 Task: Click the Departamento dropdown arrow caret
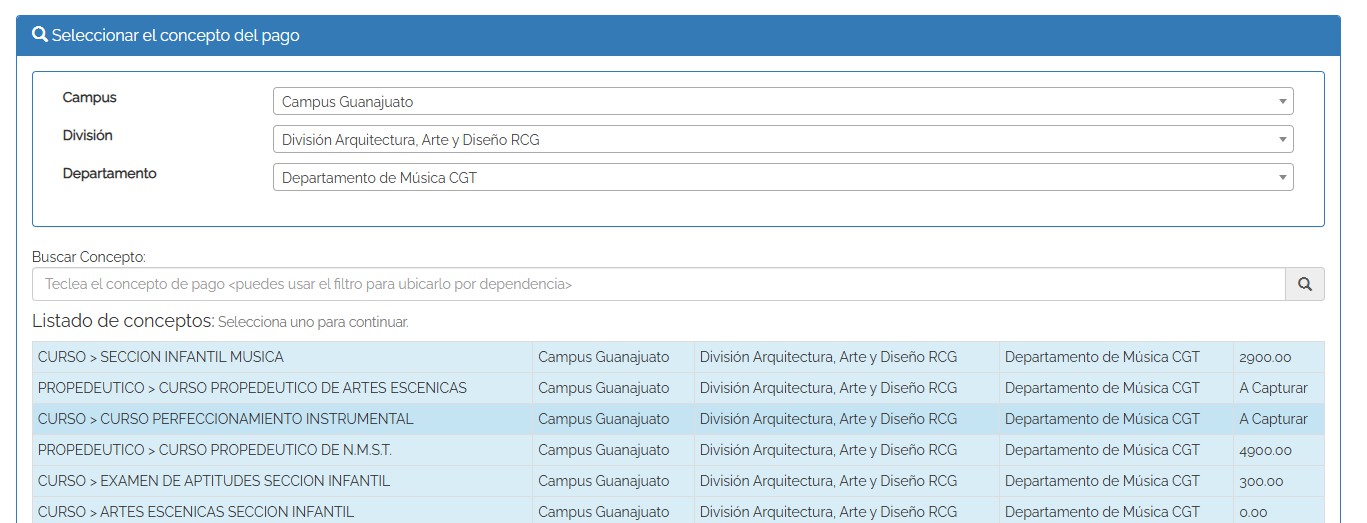pyautogui.click(x=1282, y=177)
